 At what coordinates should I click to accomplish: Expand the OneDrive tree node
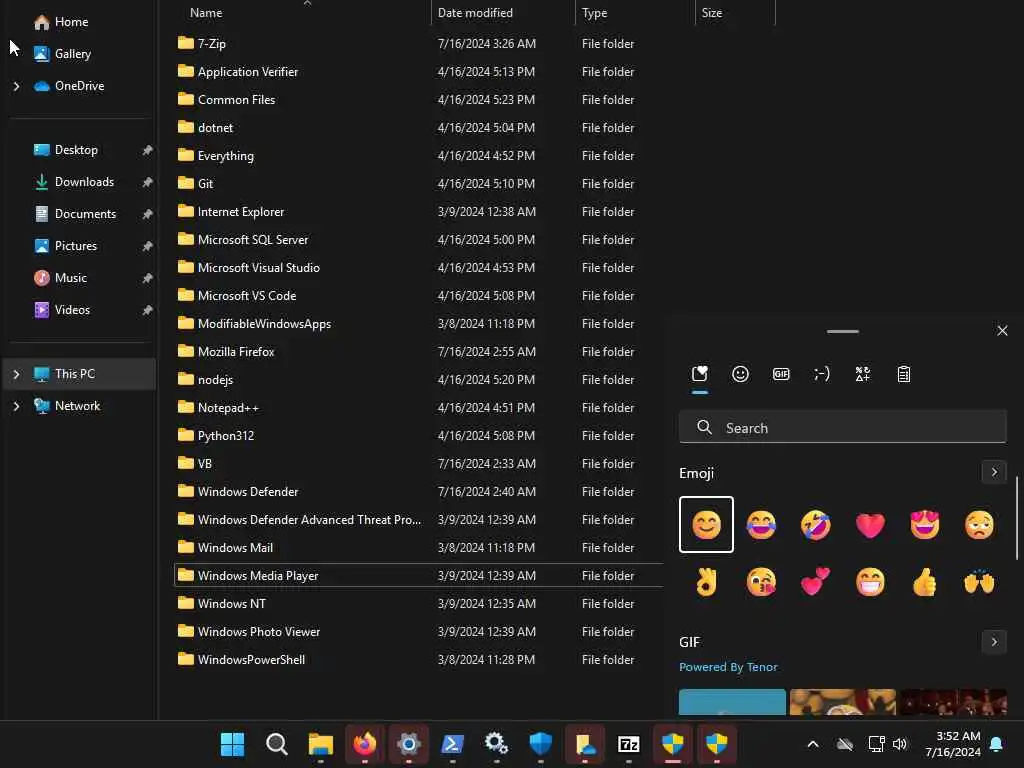coord(16,86)
